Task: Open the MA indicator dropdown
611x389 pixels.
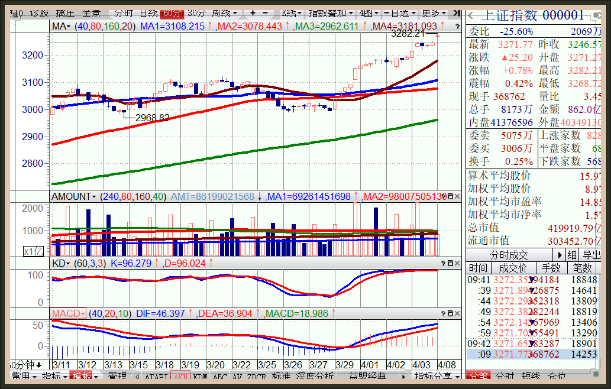Action: pos(61,27)
